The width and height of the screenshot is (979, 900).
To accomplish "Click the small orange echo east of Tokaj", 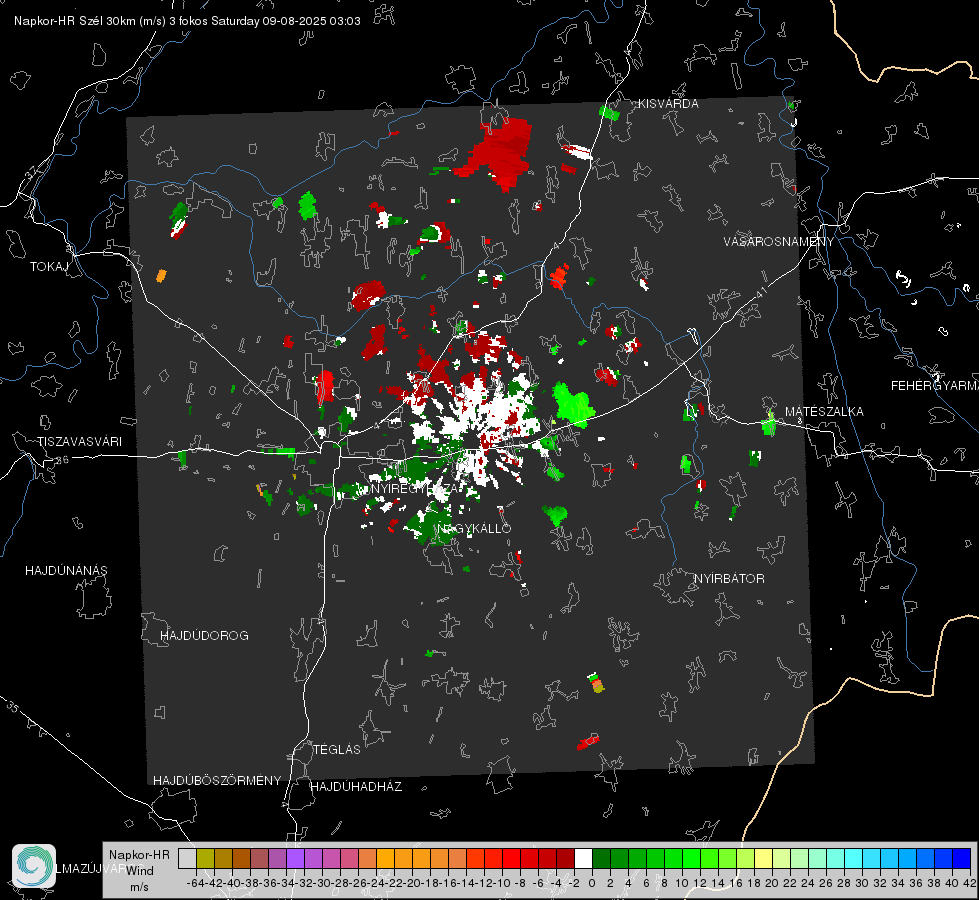I will [161, 275].
